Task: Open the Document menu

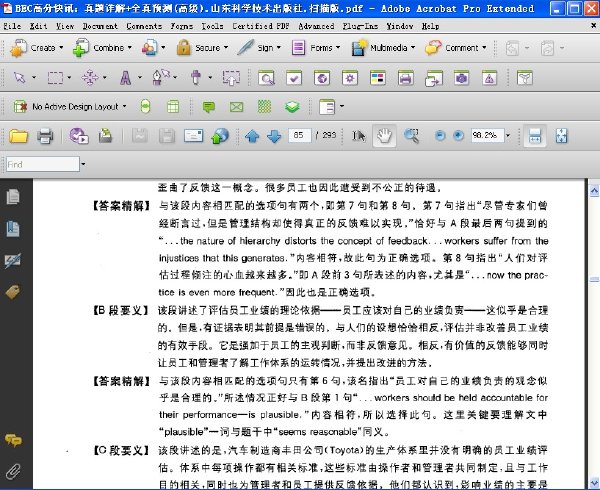Action: 100,26
